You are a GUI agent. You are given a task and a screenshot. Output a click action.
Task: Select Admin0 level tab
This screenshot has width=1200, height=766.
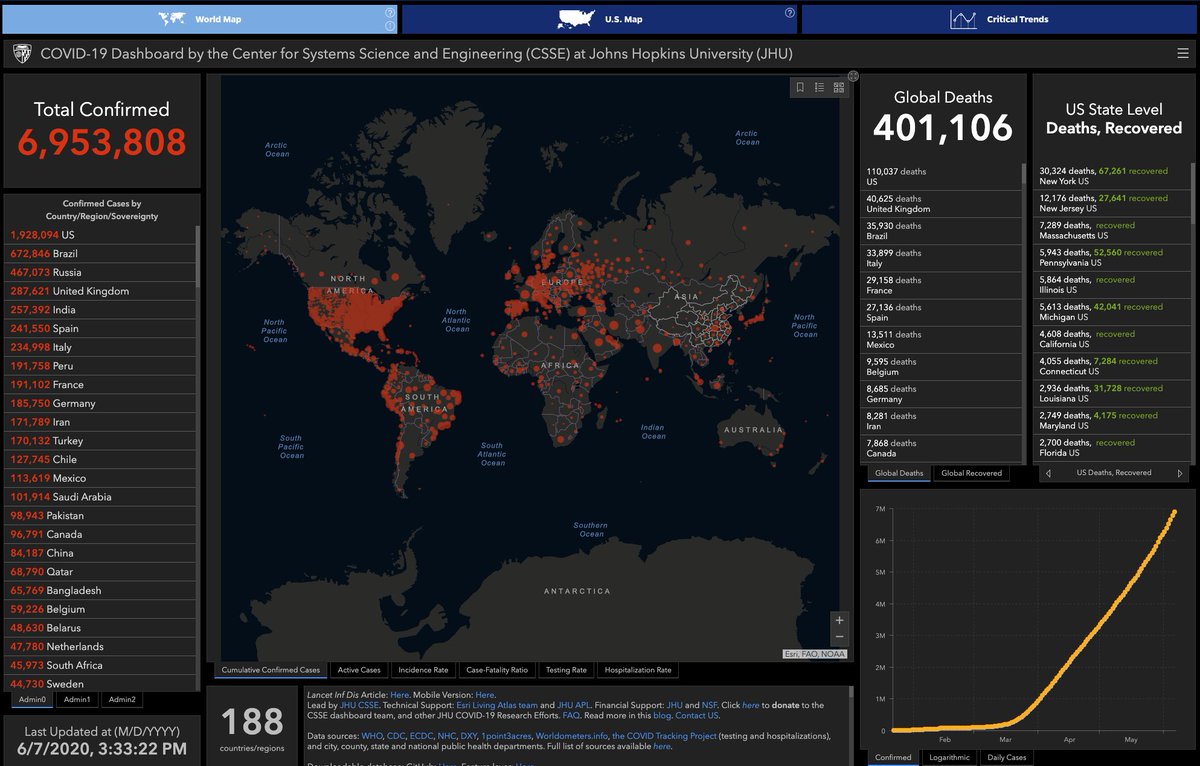(31, 699)
